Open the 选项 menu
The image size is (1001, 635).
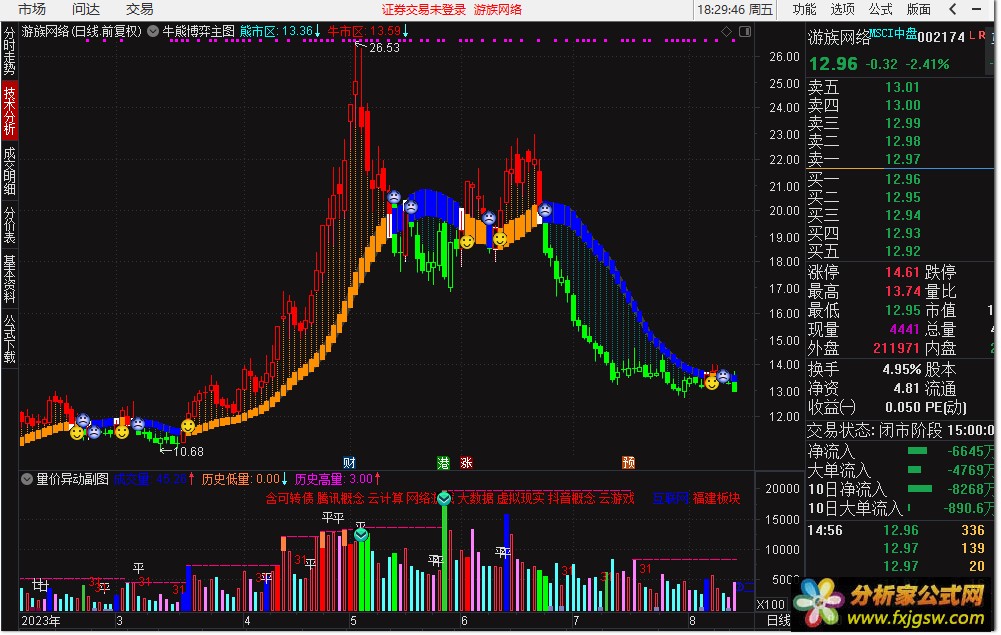coord(843,10)
